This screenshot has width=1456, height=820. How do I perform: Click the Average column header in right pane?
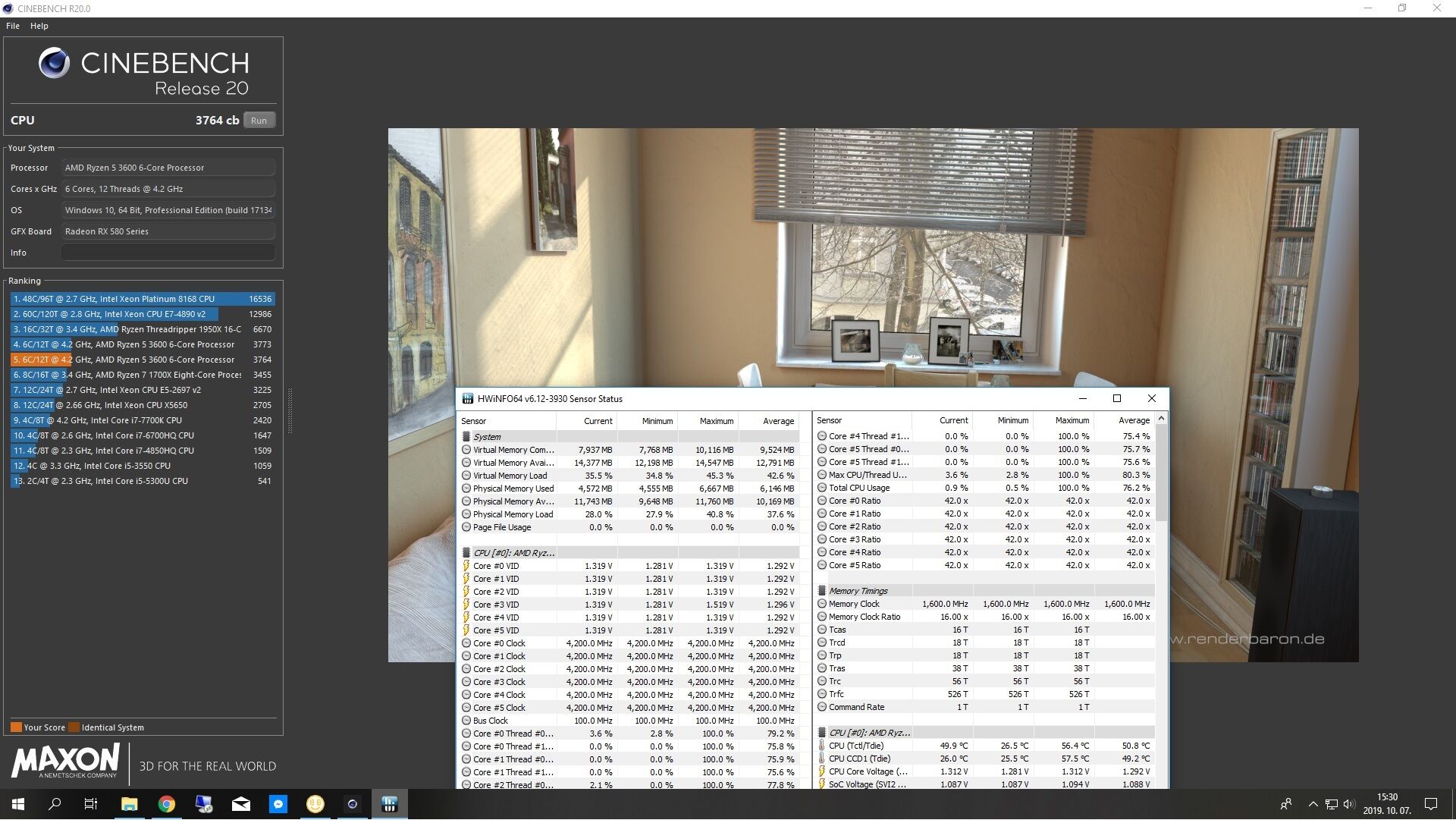(x=1125, y=420)
